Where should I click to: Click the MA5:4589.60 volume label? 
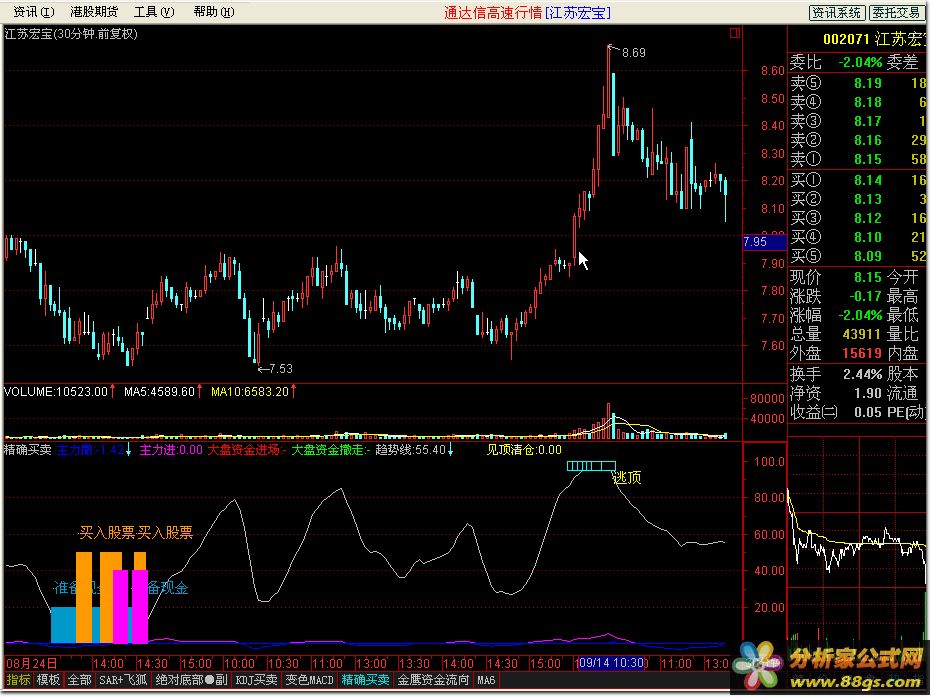pyautogui.click(x=159, y=392)
